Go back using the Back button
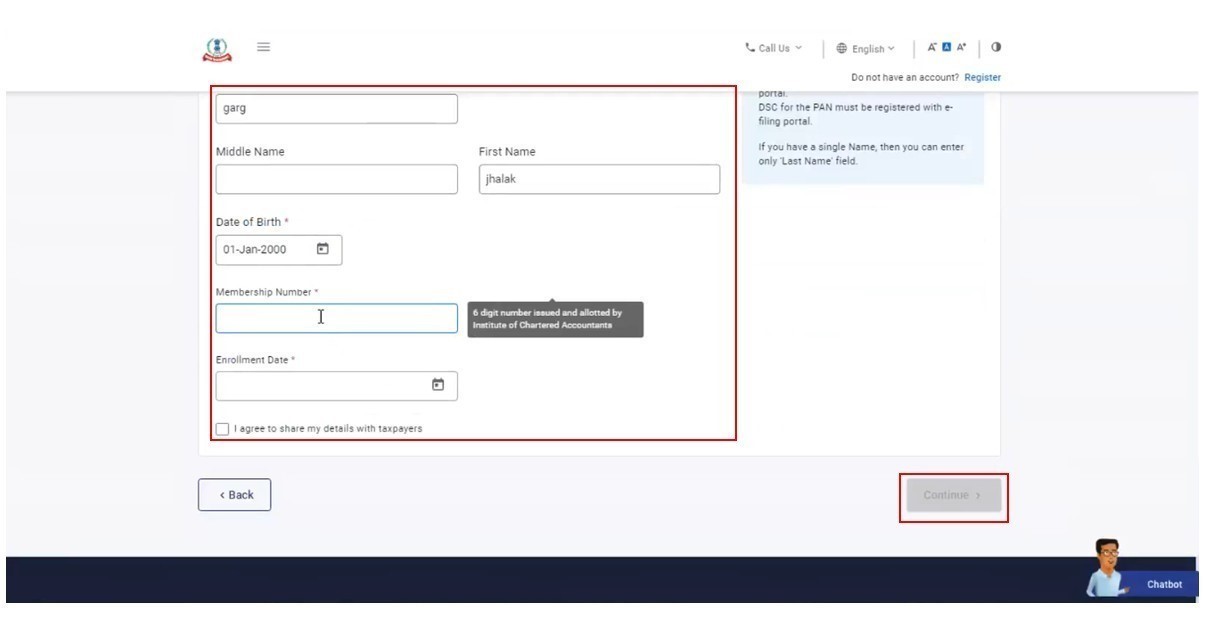The image size is (1207, 626). pos(235,495)
